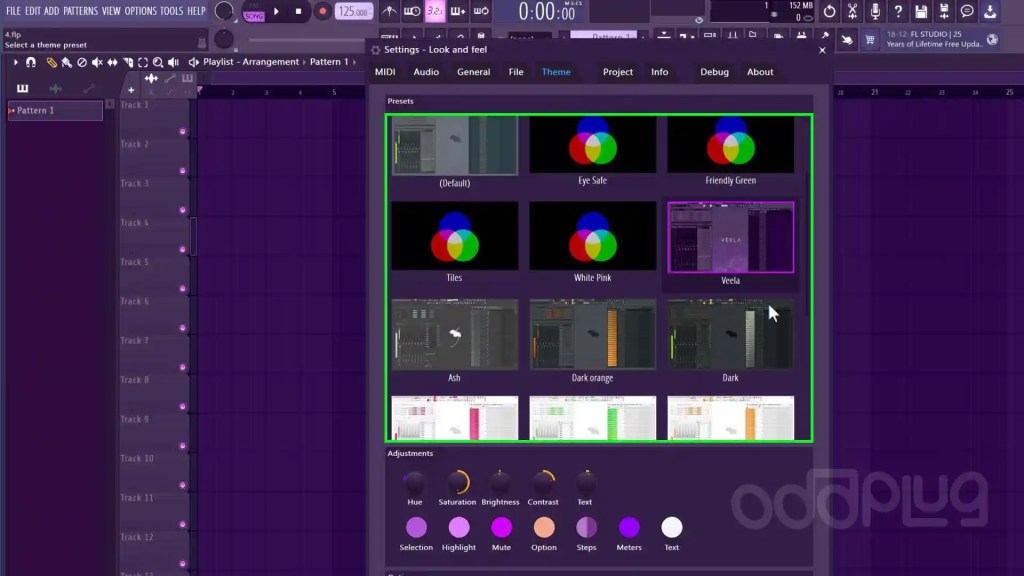Toggle the loop recording icon

(481, 11)
